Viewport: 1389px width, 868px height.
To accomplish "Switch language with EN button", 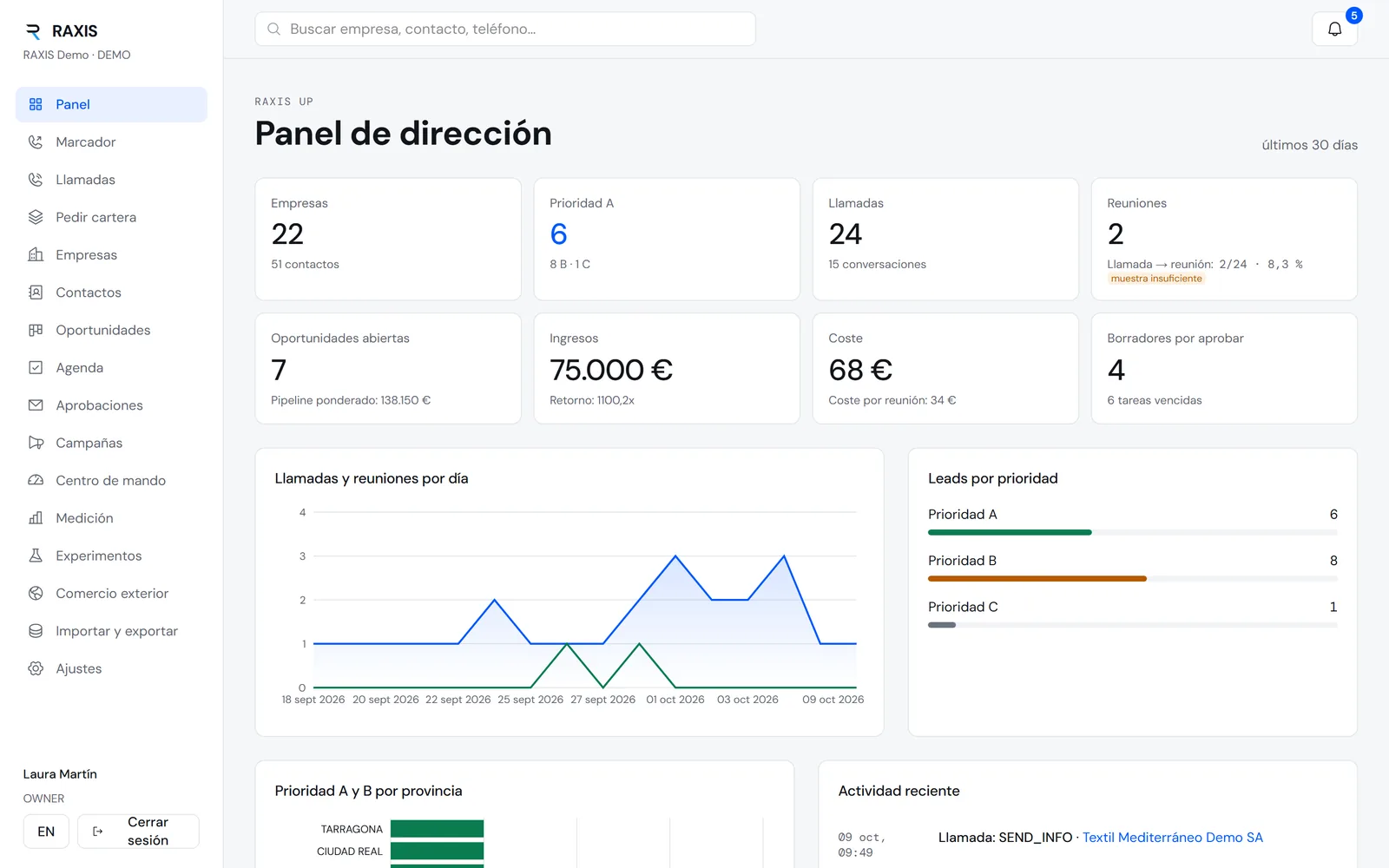I will tap(46, 832).
